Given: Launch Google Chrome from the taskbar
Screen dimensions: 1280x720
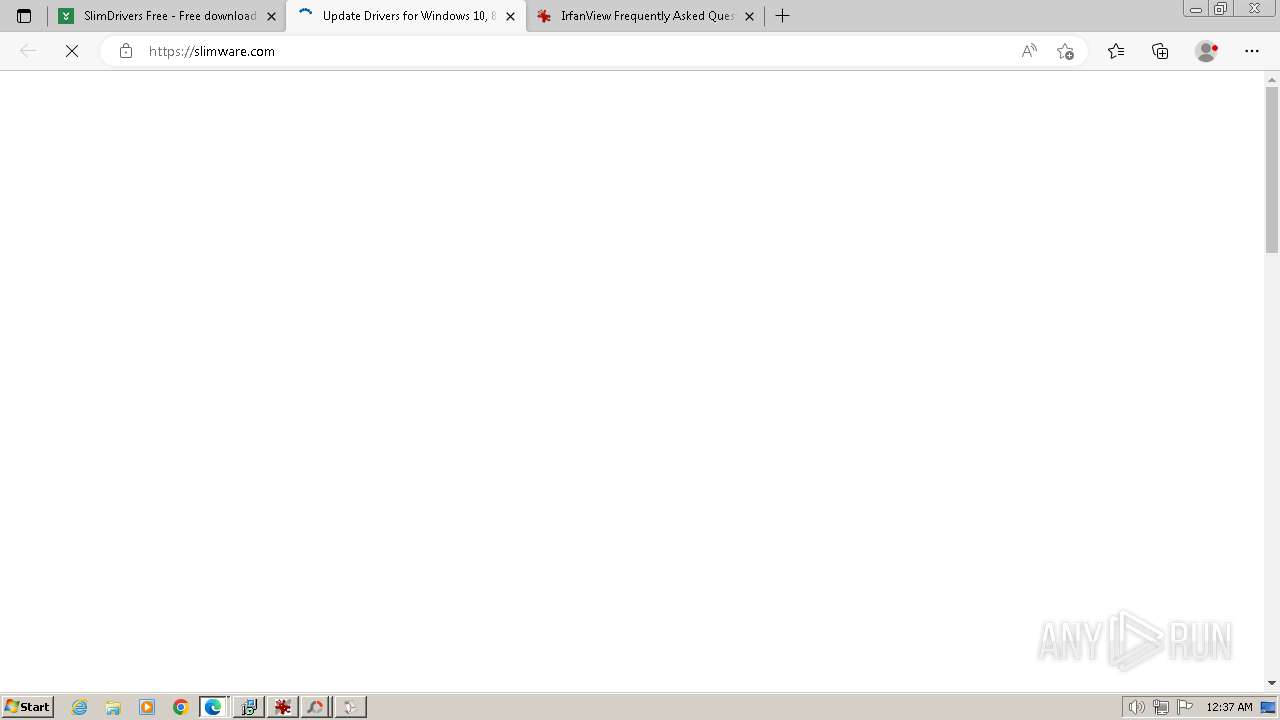Looking at the screenshot, I should (181, 707).
